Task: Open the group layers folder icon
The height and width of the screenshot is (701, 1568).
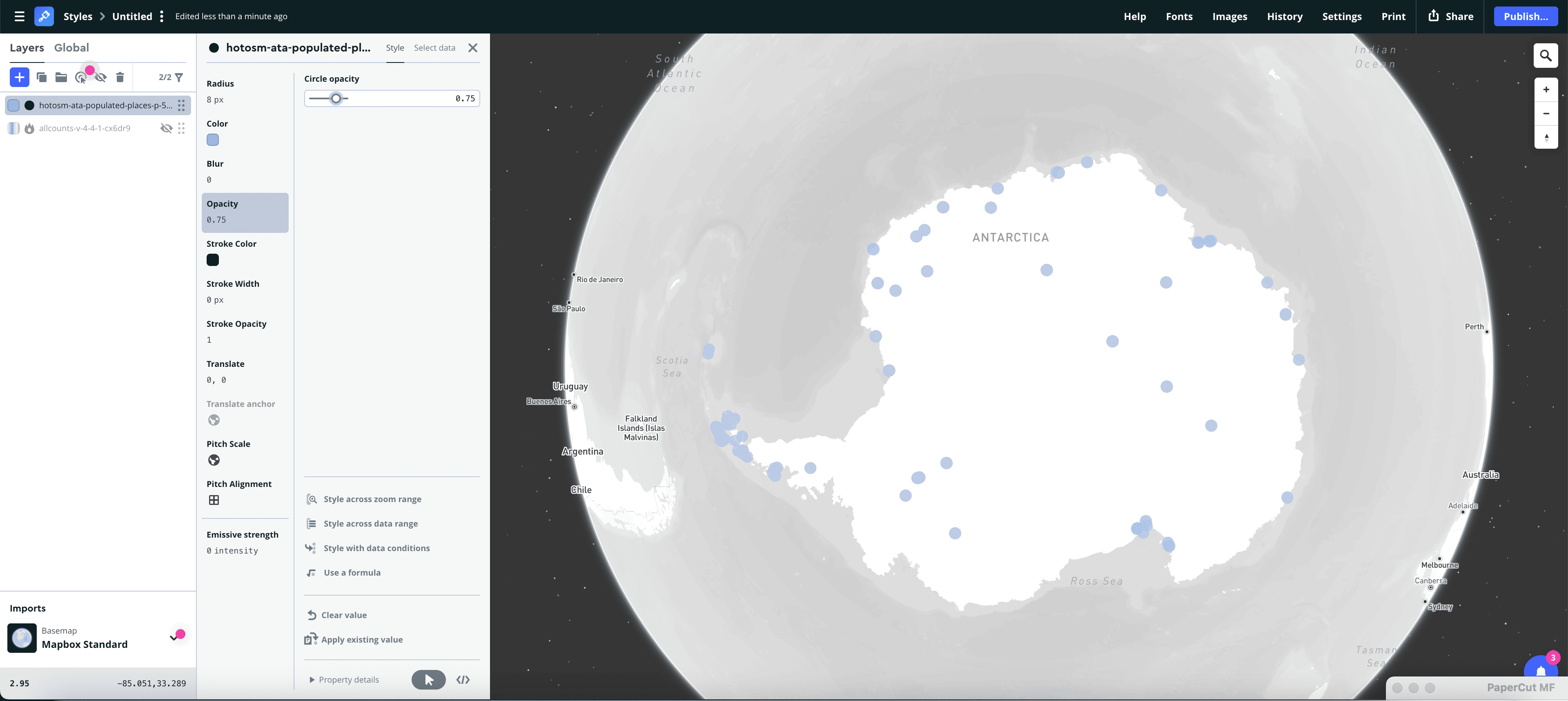Action: (x=61, y=77)
